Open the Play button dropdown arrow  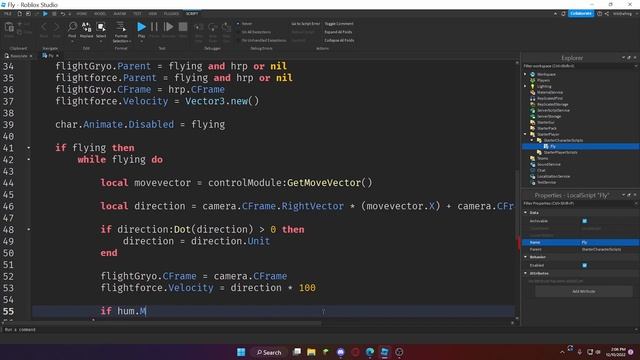pos(141,41)
